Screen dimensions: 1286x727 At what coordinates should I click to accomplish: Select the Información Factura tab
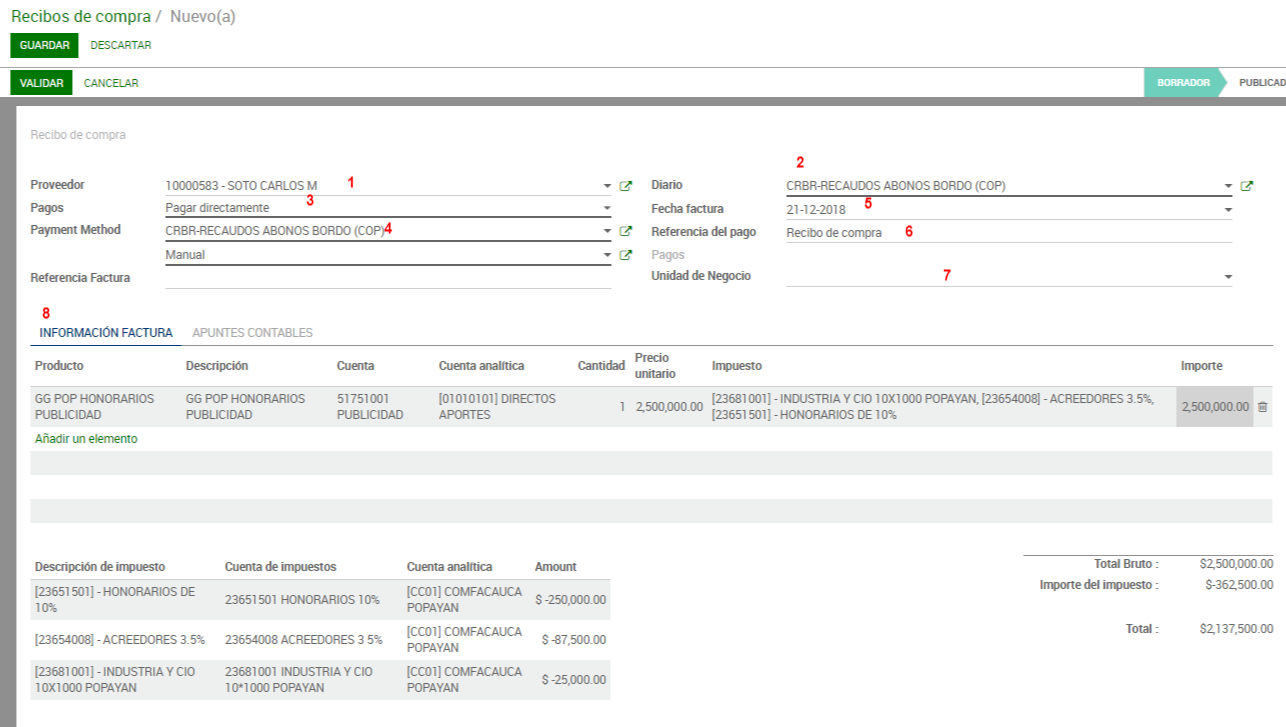click(106, 333)
